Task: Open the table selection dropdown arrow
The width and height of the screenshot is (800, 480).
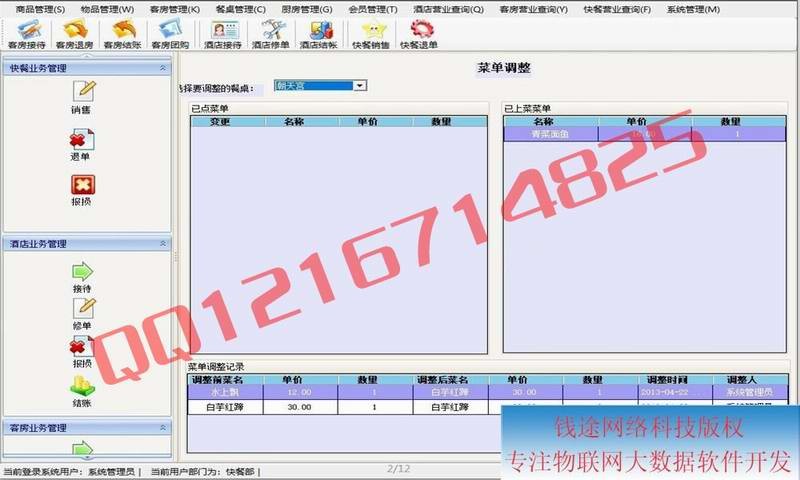Action: (360, 86)
